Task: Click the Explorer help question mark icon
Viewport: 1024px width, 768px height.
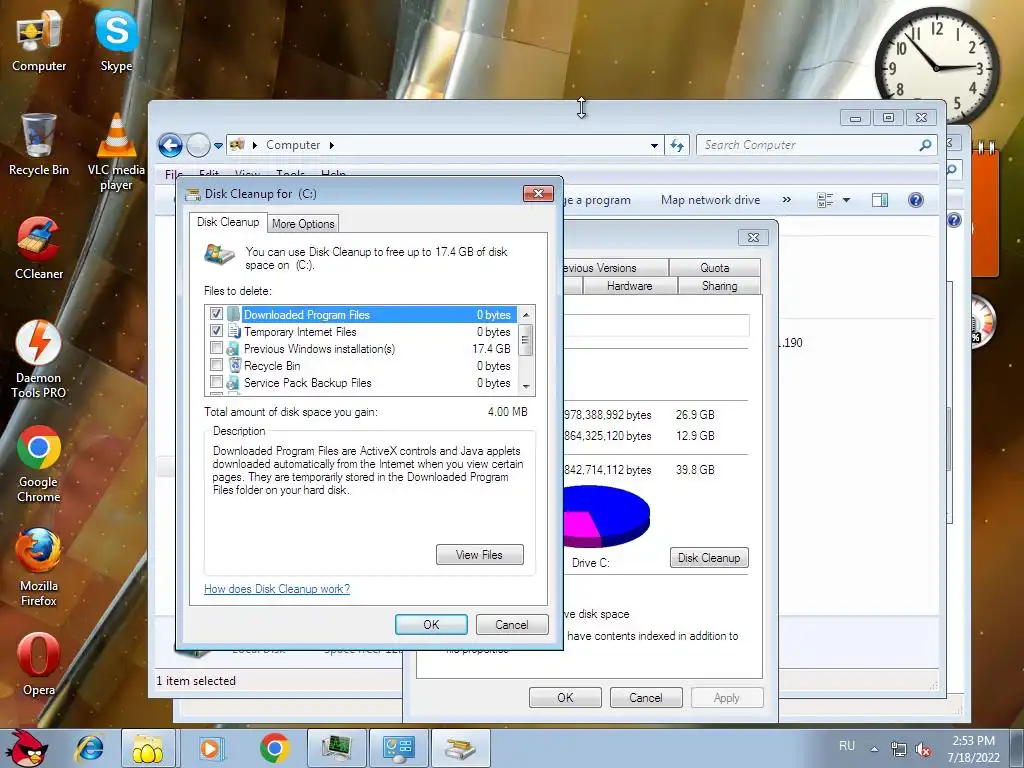Action: click(x=916, y=200)
